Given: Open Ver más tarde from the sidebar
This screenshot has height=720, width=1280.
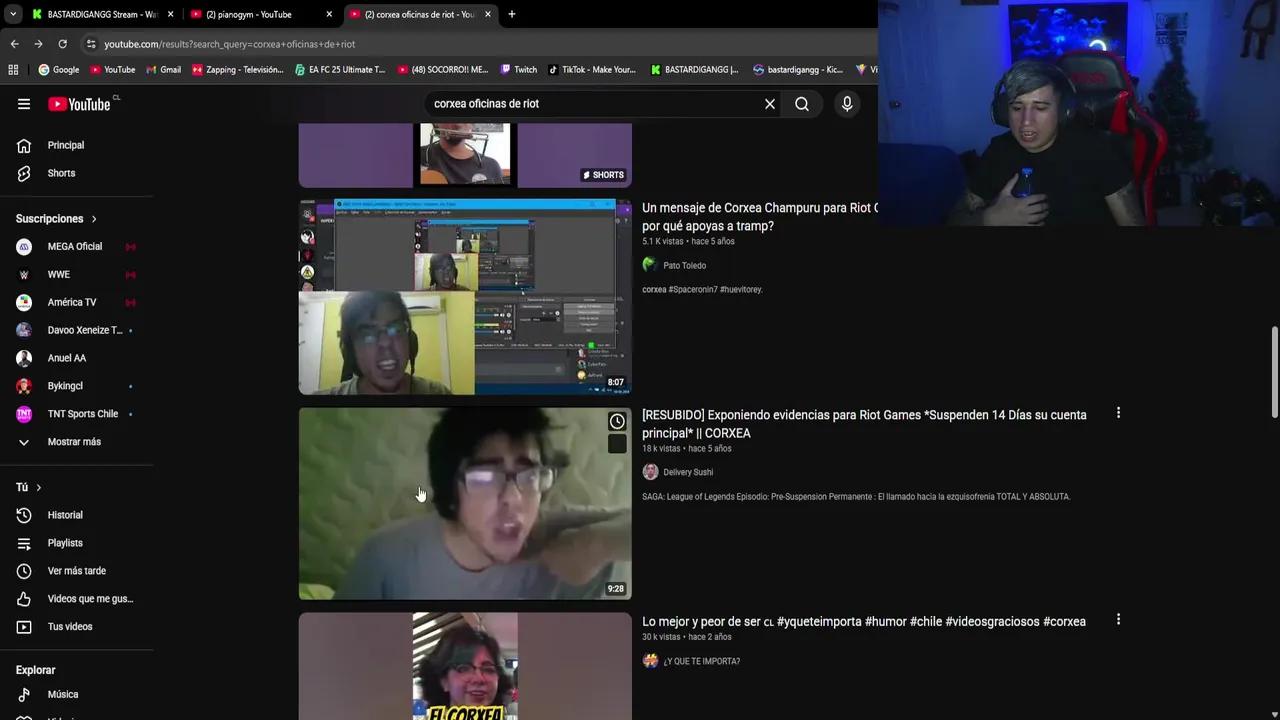Looking at the screenshot, I should pyautogui.click(x=76, y=570).
